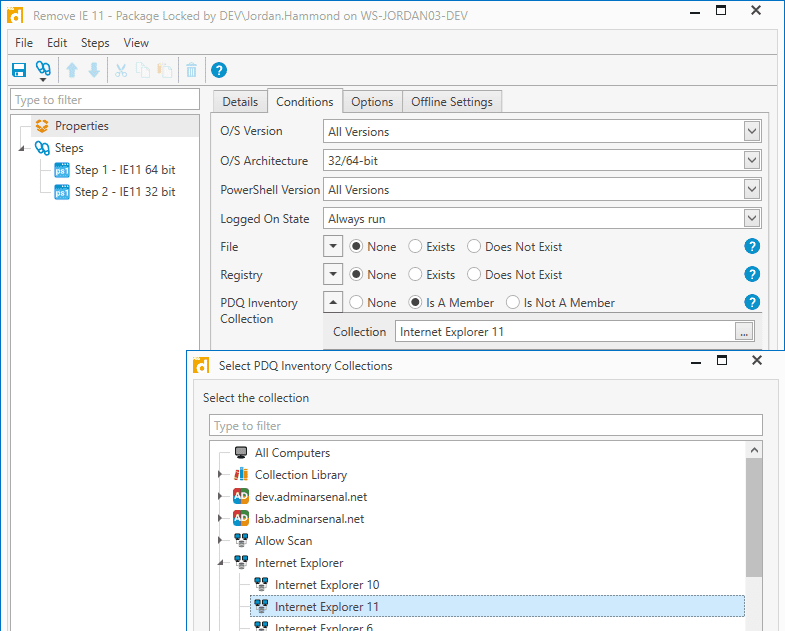The image size is (785, 631).
Task: Click the Move Step Up arrow icon
Action: [72, 70]
